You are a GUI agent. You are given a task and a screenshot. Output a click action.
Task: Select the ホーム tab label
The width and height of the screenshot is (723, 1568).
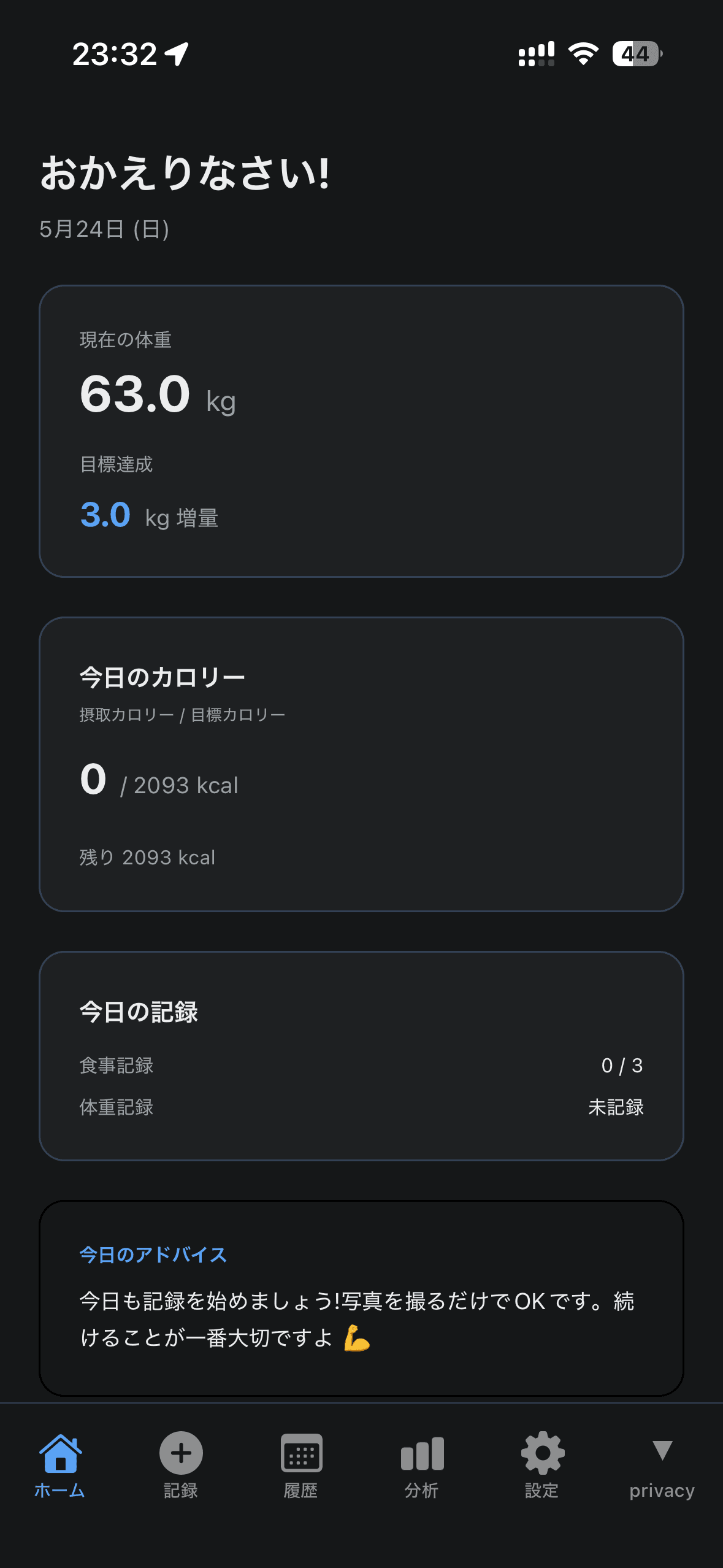tap(59, 1491)
